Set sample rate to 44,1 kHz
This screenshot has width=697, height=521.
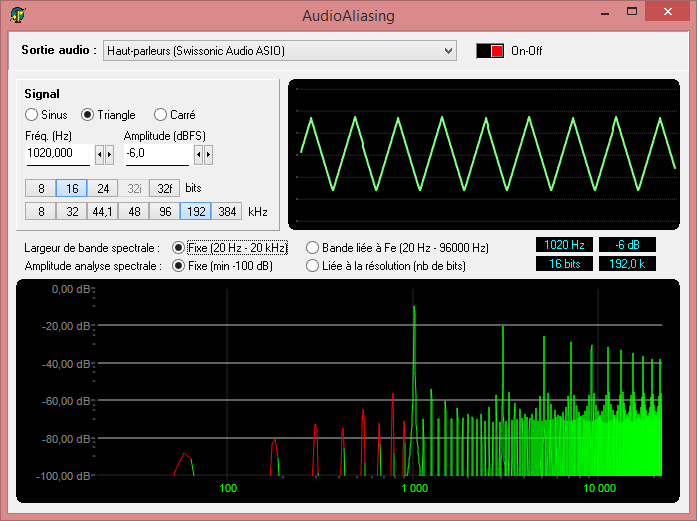(x=102, y=211)
